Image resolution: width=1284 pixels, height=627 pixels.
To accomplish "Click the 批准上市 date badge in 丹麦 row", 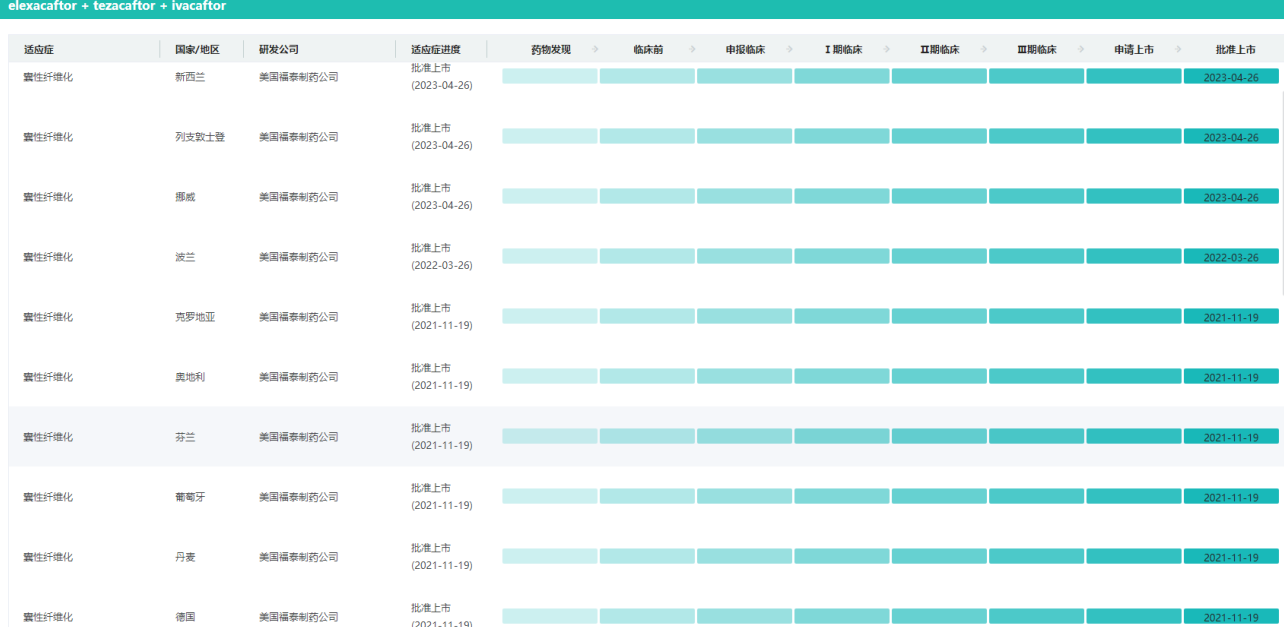I will coord(1231,557).
